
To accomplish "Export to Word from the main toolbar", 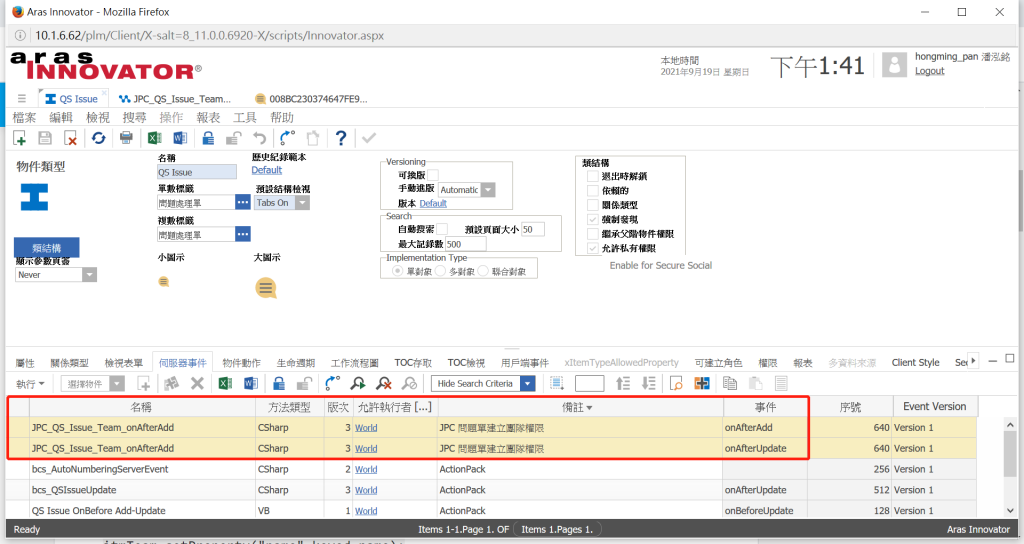I will click(x=180, y=138).
